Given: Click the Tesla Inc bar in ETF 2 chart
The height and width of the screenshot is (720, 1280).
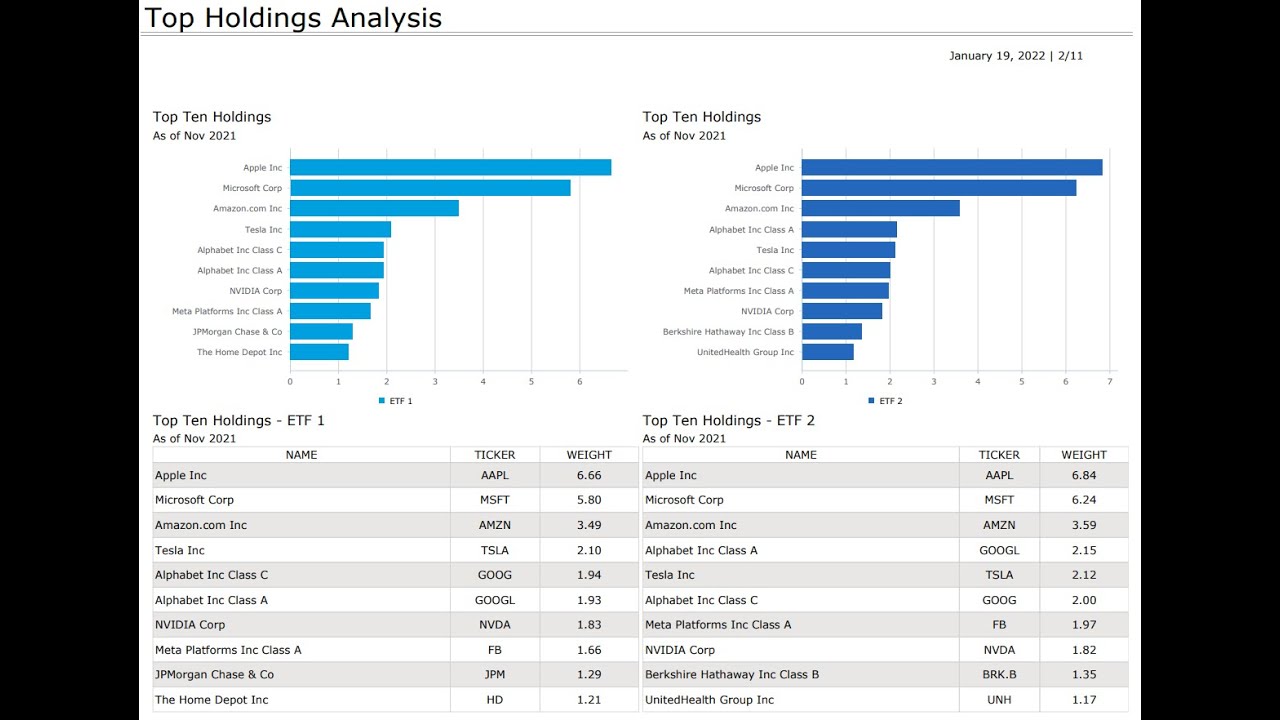Looking at the screenshot, I should tap(848, 250).
